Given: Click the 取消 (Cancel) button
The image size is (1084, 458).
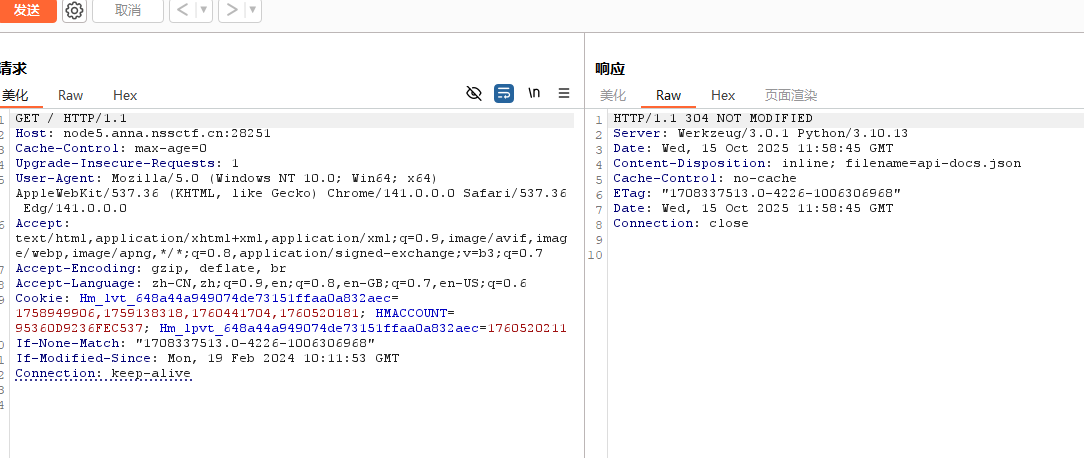Looking at the screenshot, I should point(128,10).
